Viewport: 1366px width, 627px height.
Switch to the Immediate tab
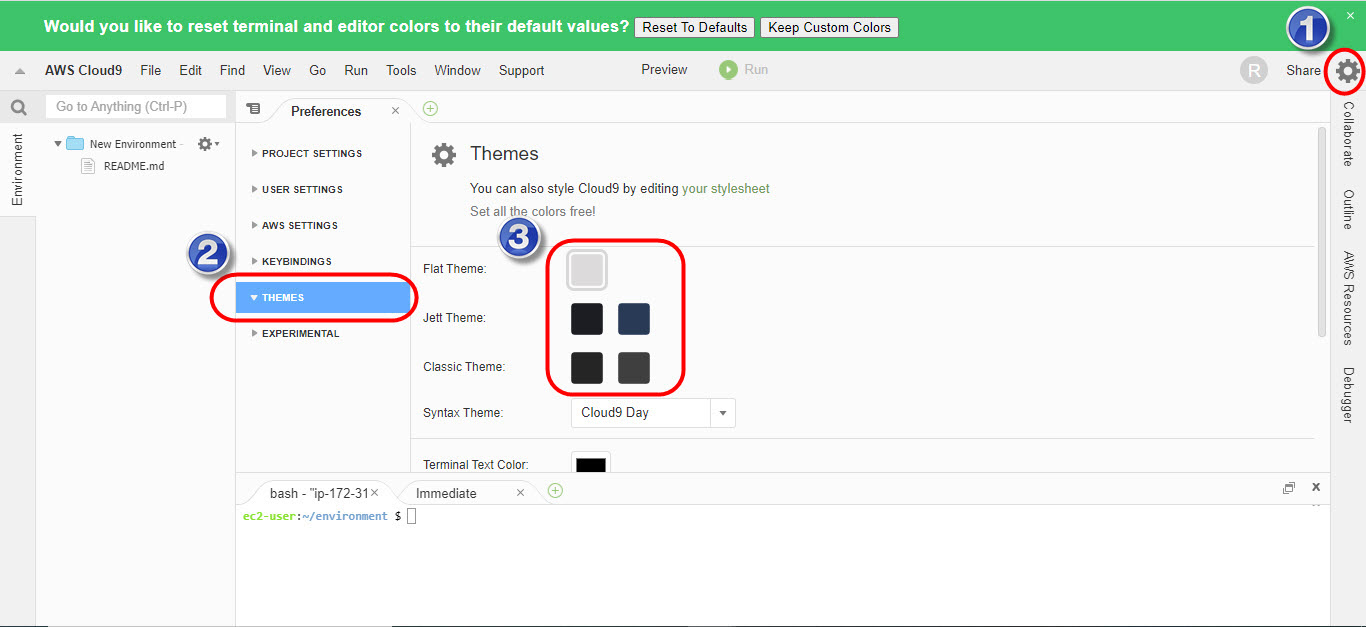[x=446, y=493]
